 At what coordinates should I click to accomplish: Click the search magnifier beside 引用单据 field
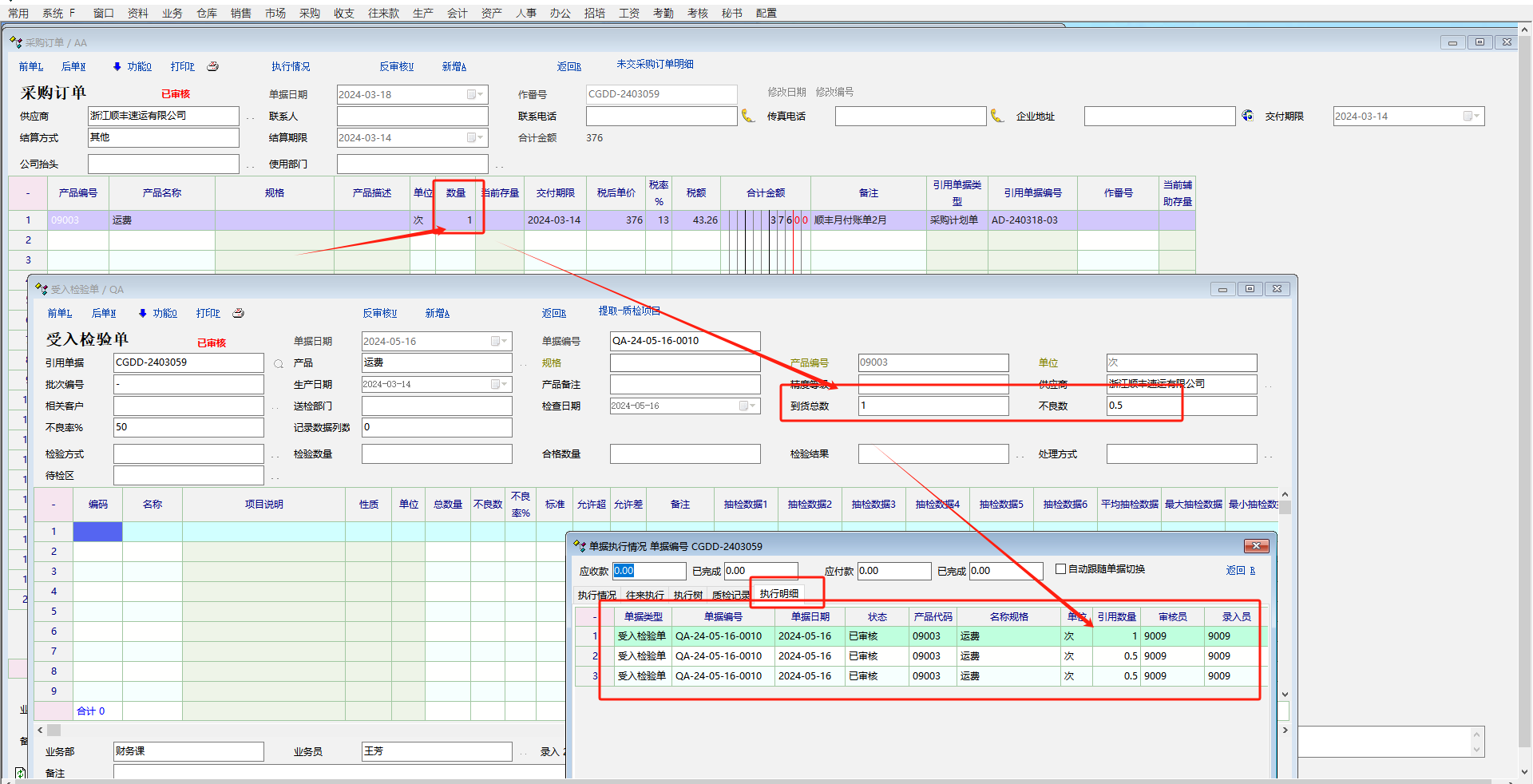[x=279, y=363]
